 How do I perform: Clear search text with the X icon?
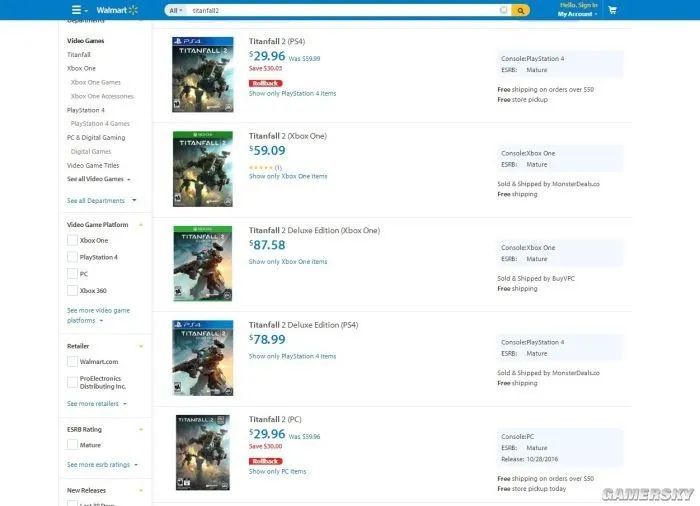503,10
